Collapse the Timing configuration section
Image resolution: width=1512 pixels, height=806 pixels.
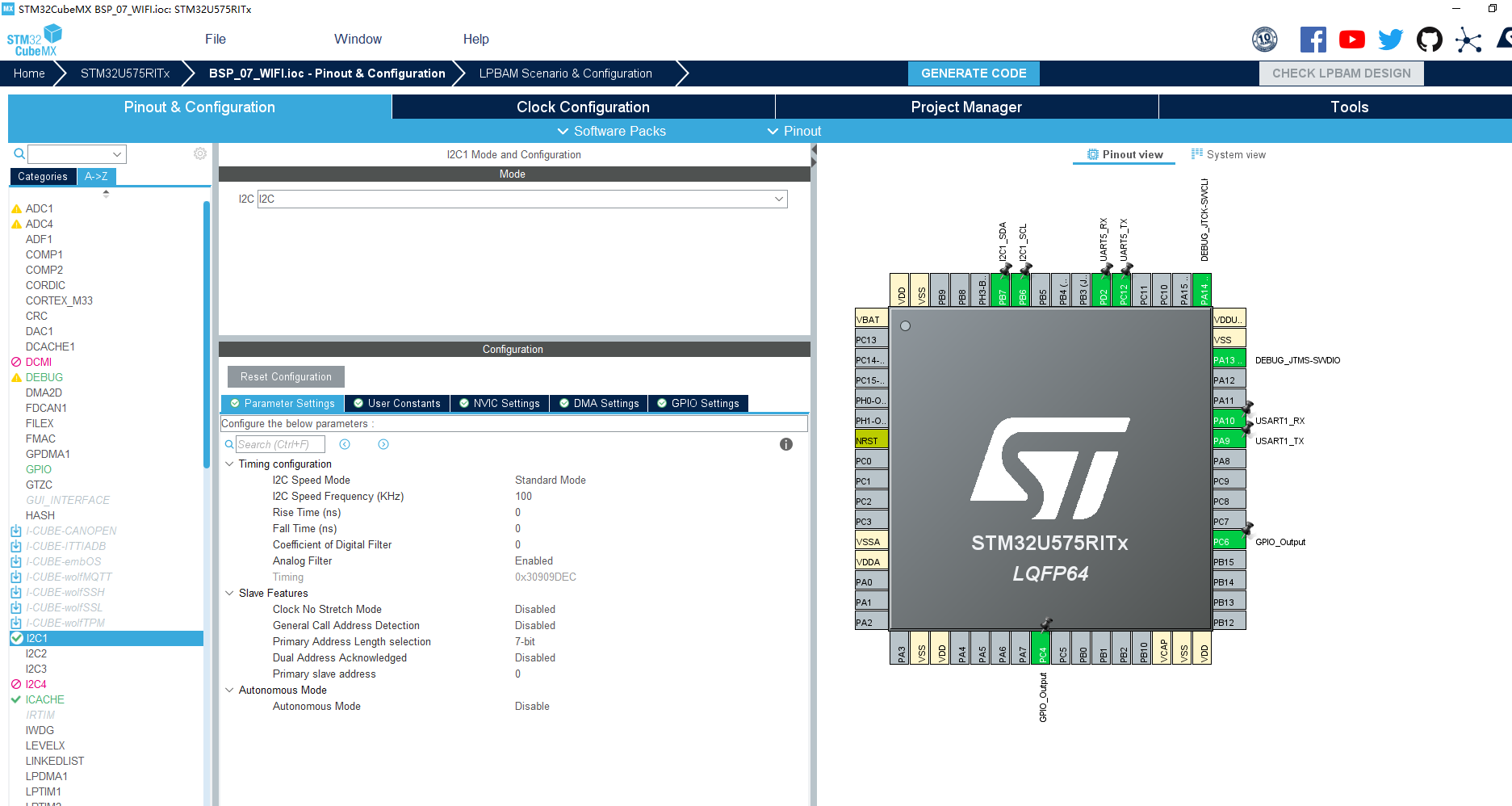tap(229, 464)
